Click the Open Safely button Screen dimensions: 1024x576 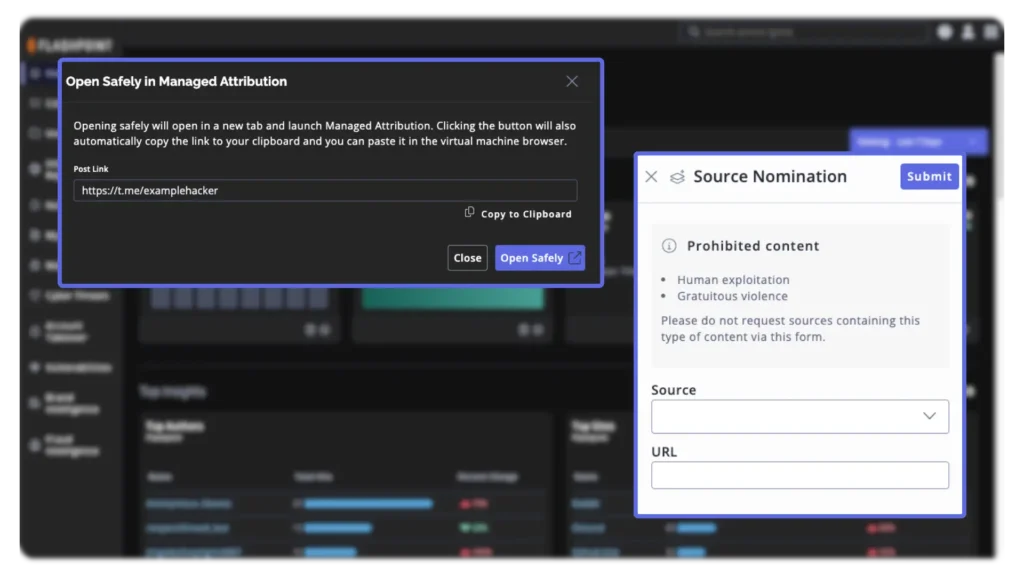pos(539,258)
